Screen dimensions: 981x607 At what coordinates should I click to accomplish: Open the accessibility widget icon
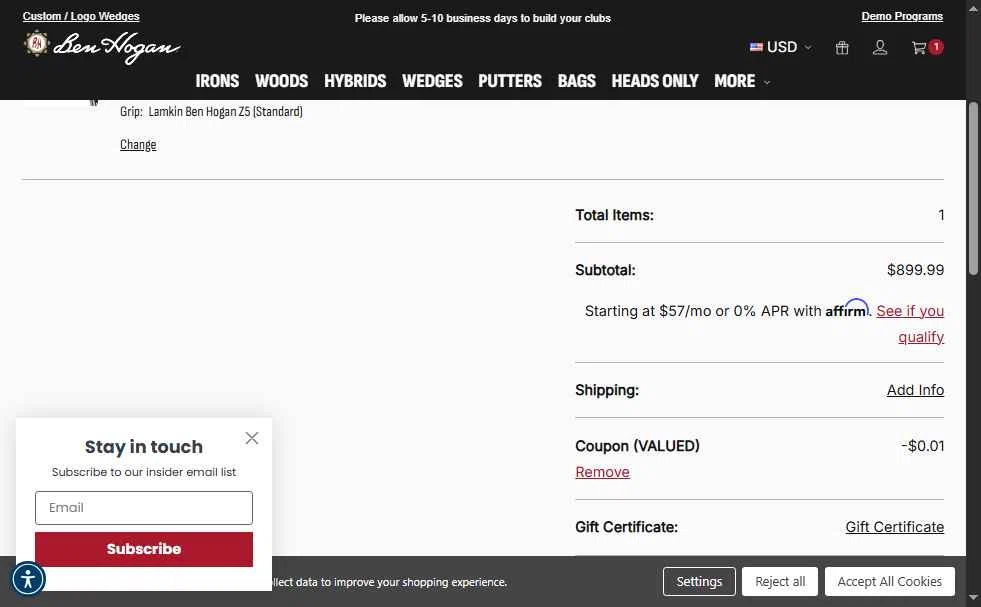28,579
